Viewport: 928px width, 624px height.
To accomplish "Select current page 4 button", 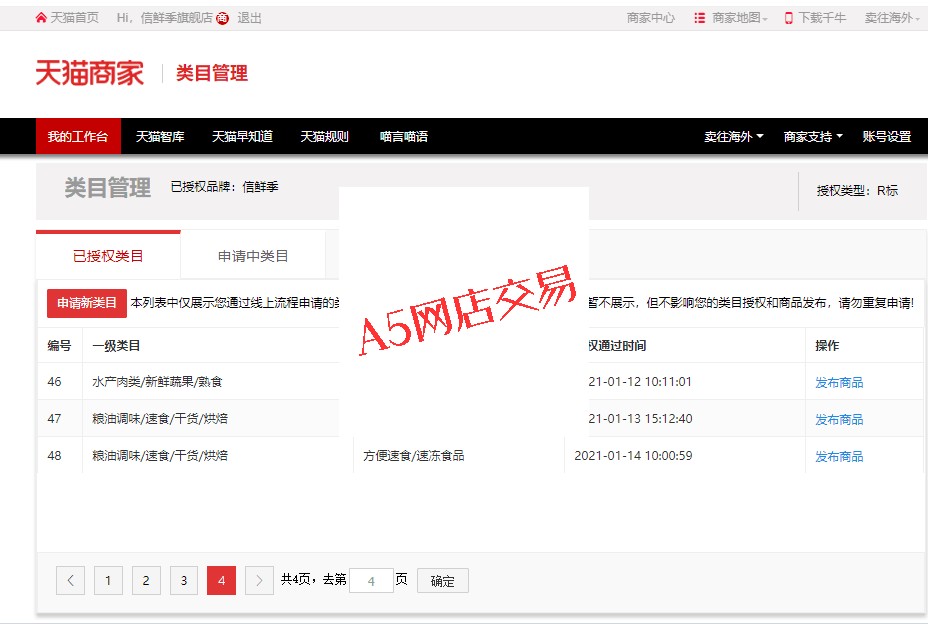I will click(x=221, y=580).
